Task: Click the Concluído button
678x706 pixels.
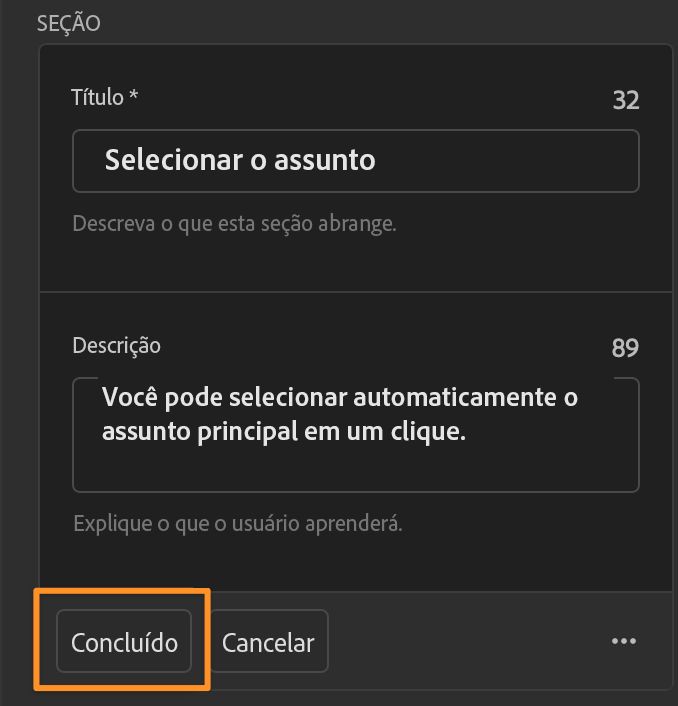Action: pos(123,641)
